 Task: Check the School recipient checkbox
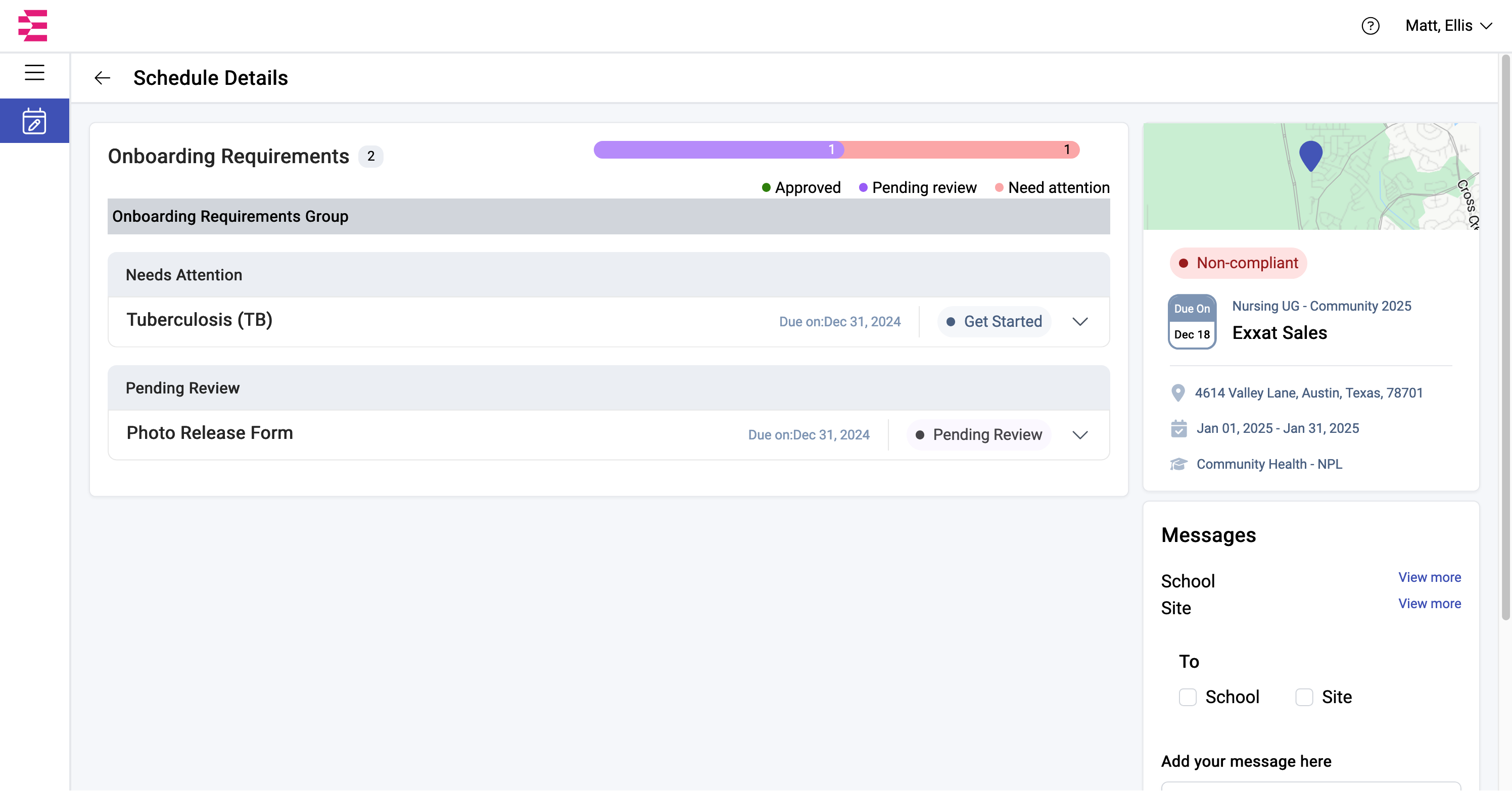1188,697
